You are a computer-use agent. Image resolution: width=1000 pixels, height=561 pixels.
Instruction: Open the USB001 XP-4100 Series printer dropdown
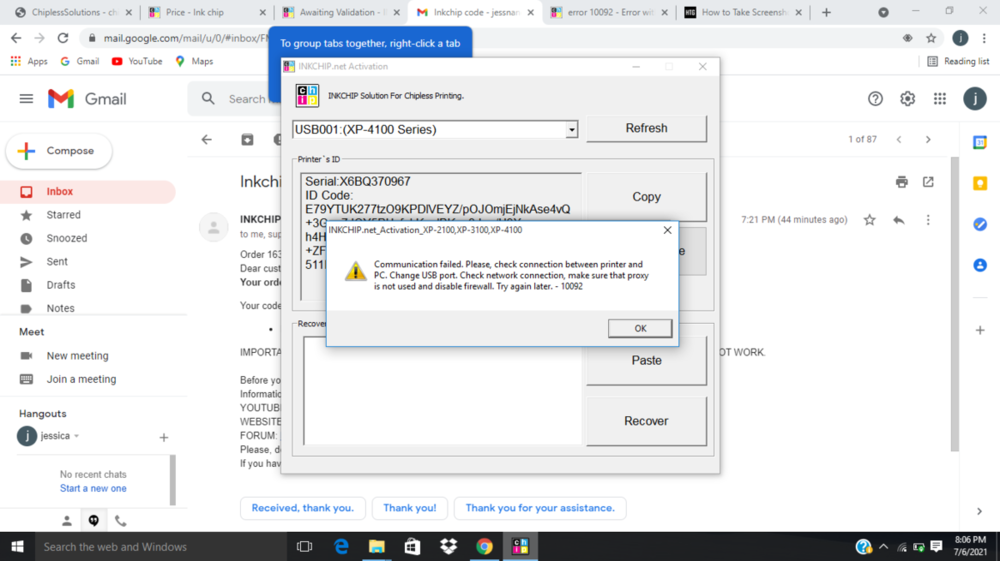click(571, 129)
